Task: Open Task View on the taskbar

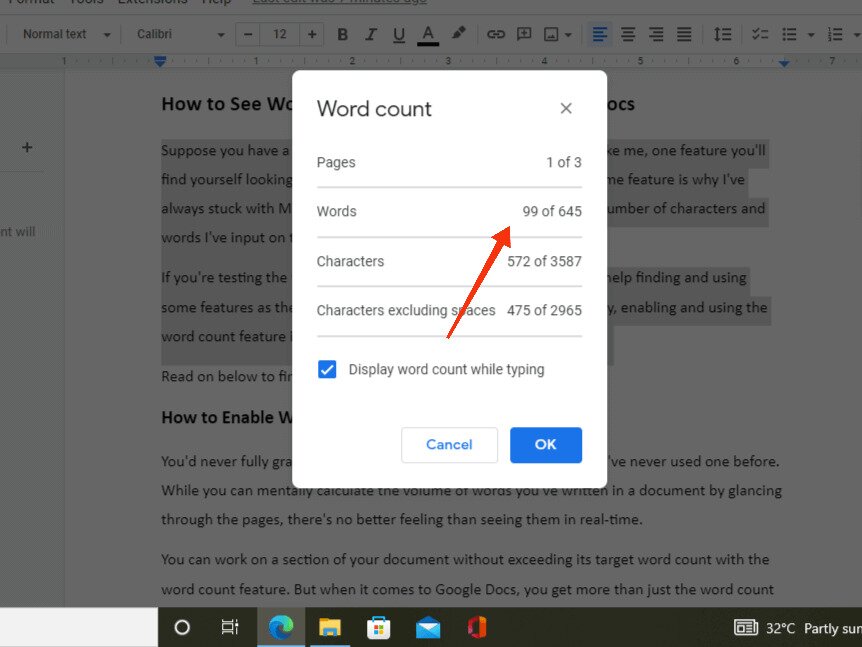Action: click(230, 627)
